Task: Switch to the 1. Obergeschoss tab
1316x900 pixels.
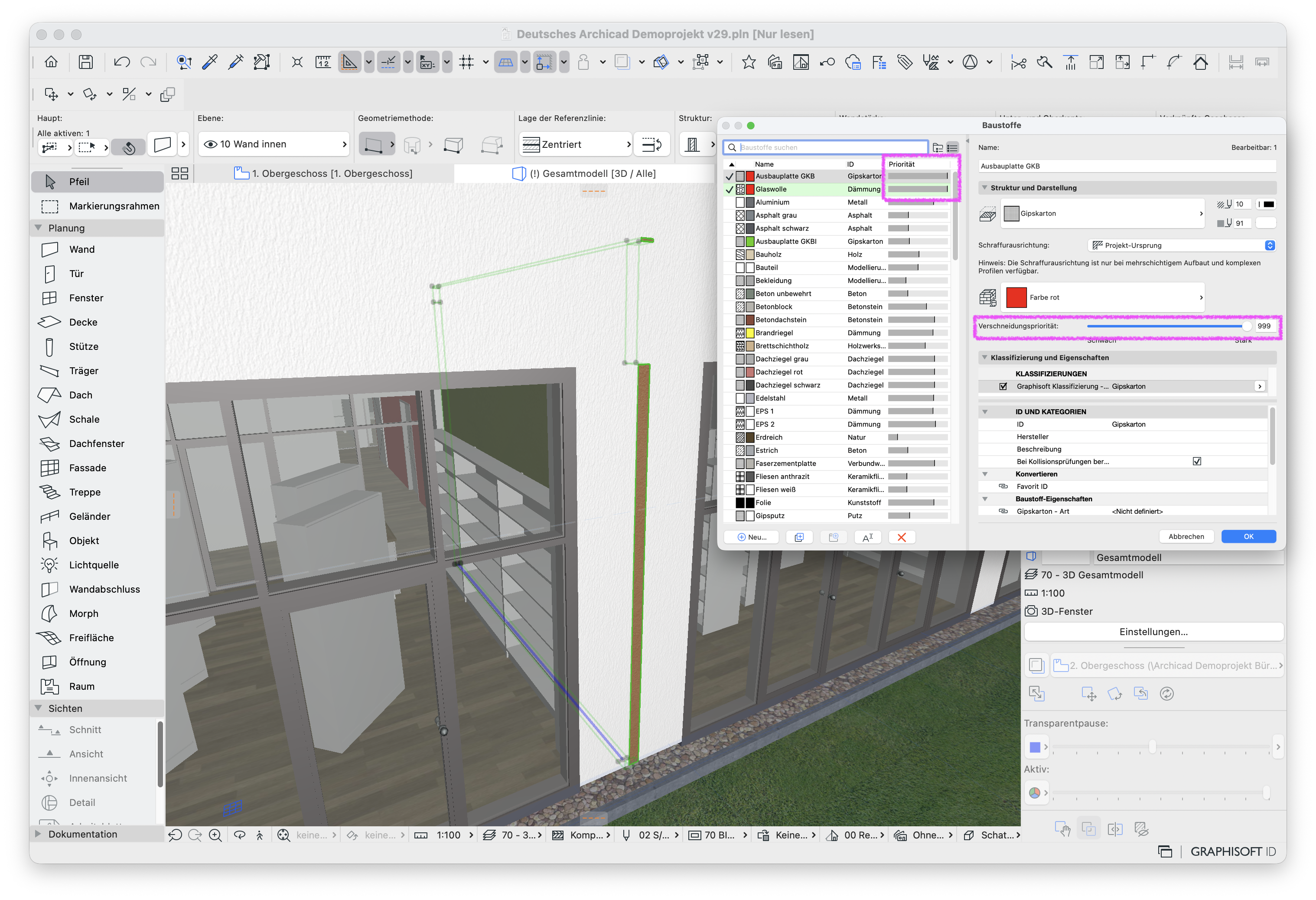Action: (323, 173)
